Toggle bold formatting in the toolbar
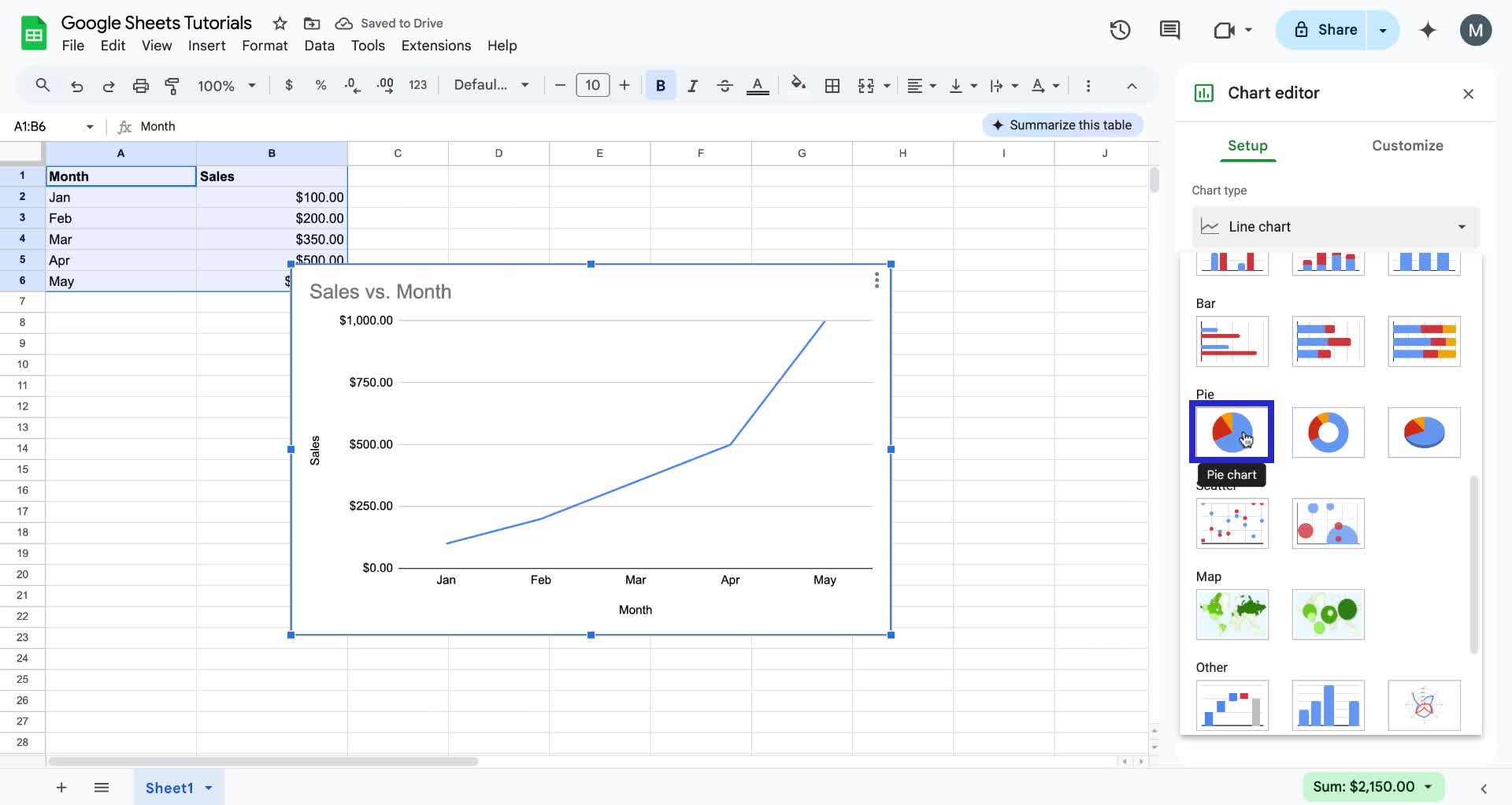The width and height of the screenshot is (1512, 805). click(x=660, y=85)
